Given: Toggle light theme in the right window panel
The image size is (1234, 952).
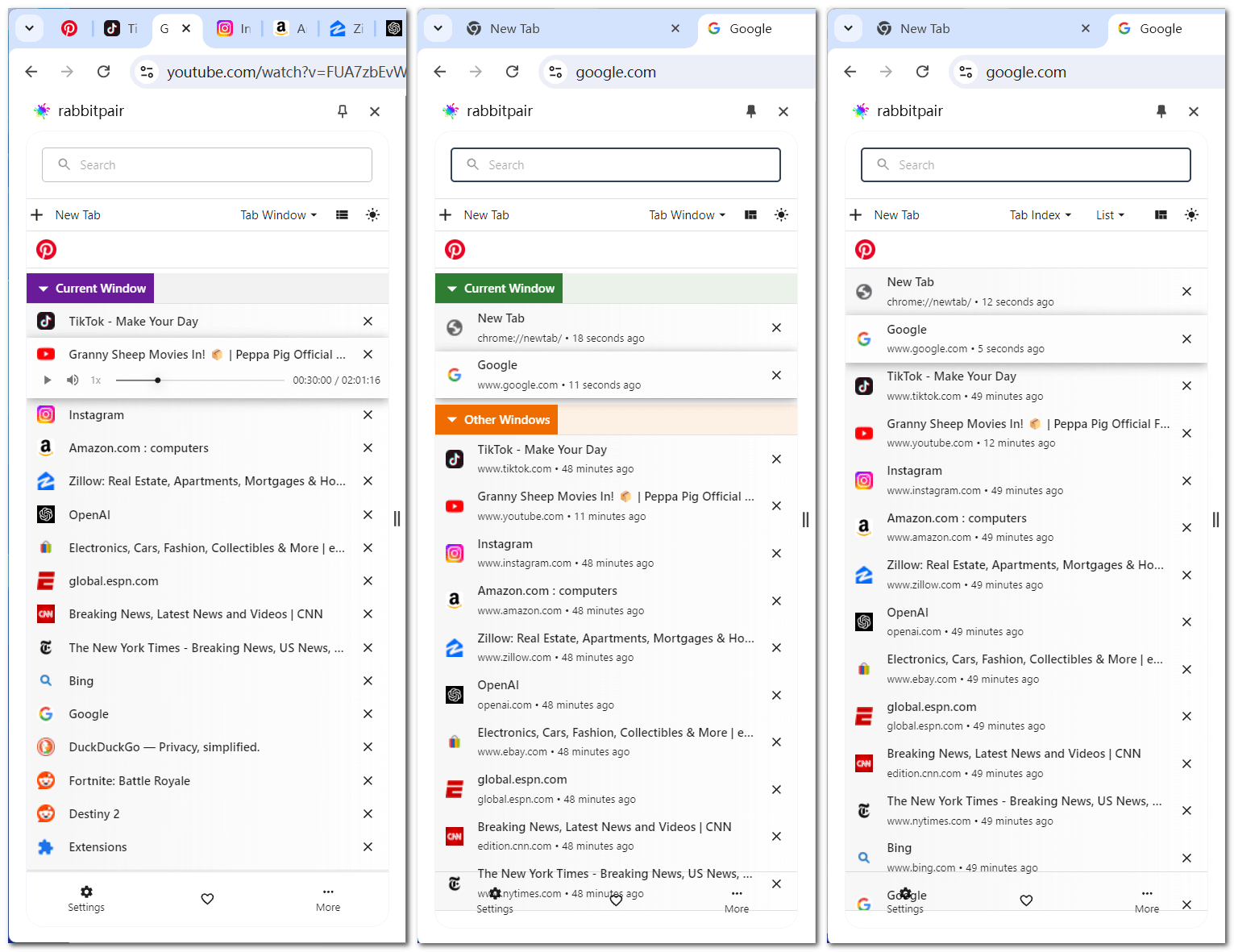Looking at the screenshot, I should click(1191, 214).
